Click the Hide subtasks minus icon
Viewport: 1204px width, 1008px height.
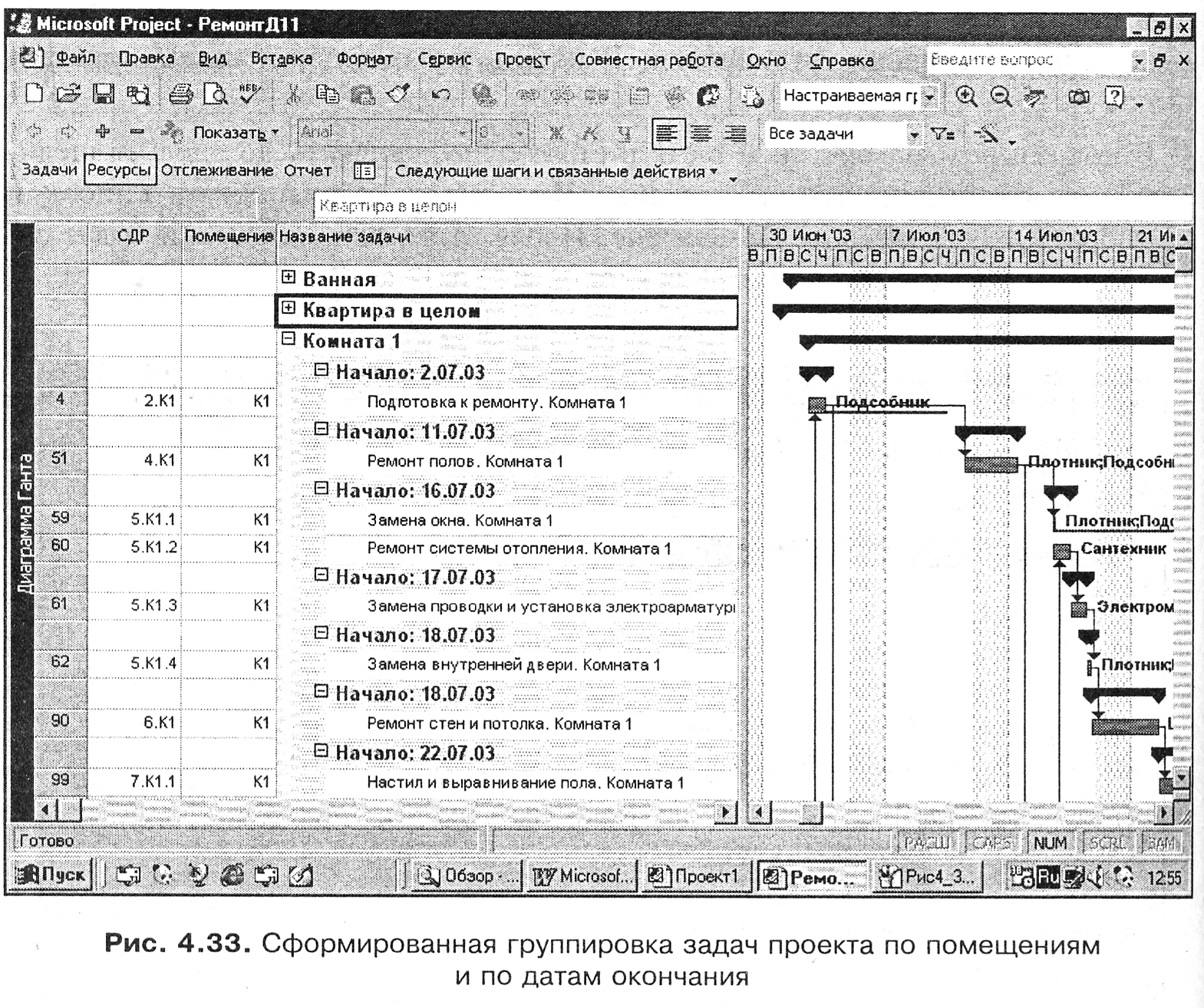coord(137,132)
